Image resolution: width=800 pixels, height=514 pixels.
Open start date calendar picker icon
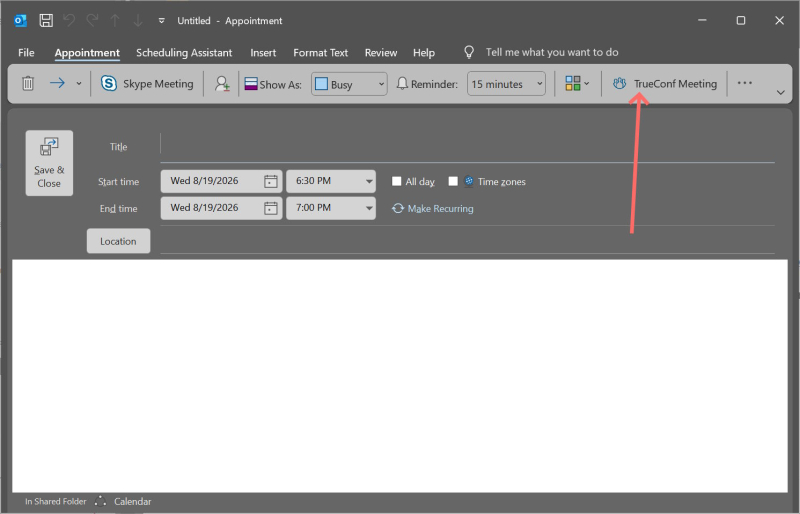click(x=270, y=181)
